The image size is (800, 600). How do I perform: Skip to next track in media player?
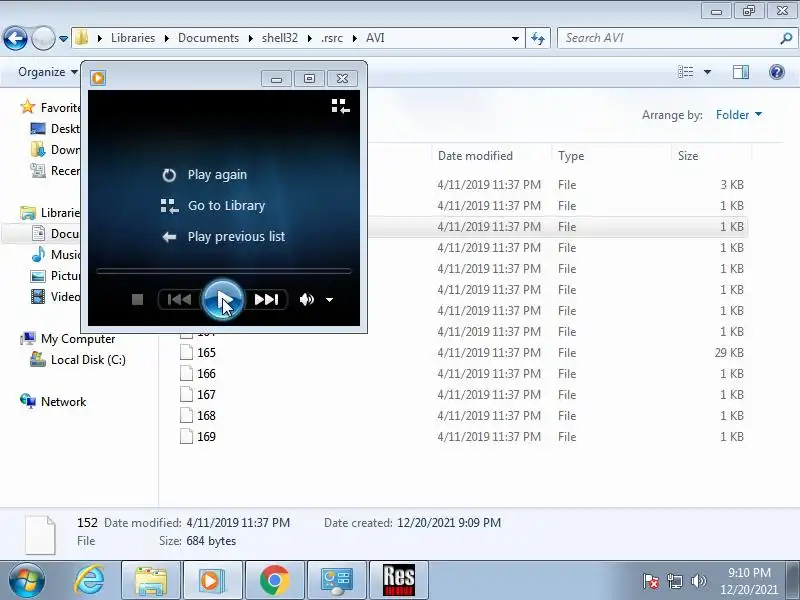click(266, 299)
